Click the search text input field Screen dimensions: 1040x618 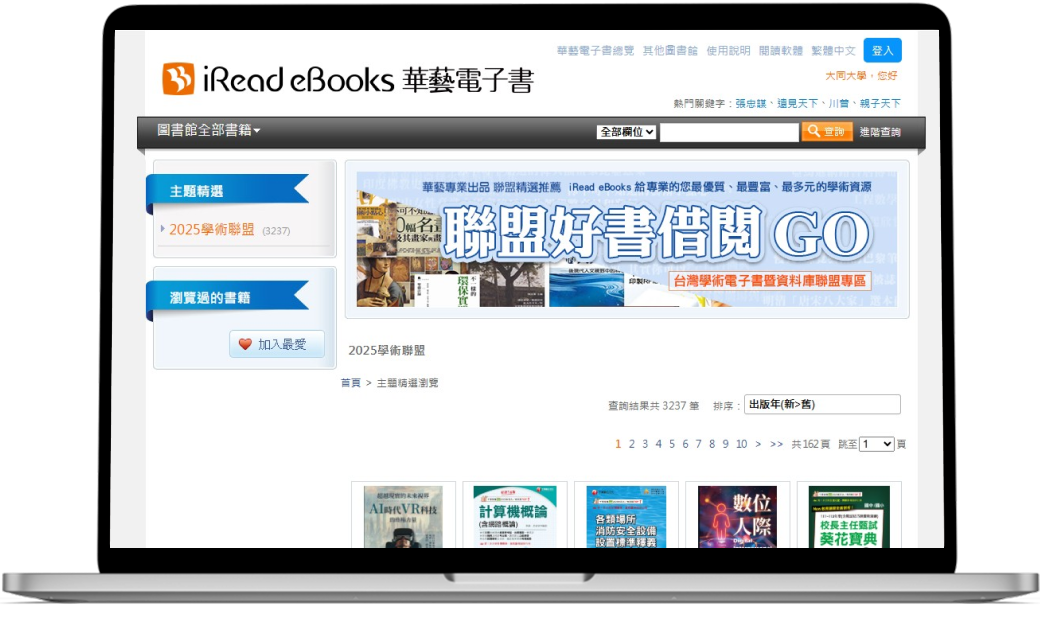(729, 132)
